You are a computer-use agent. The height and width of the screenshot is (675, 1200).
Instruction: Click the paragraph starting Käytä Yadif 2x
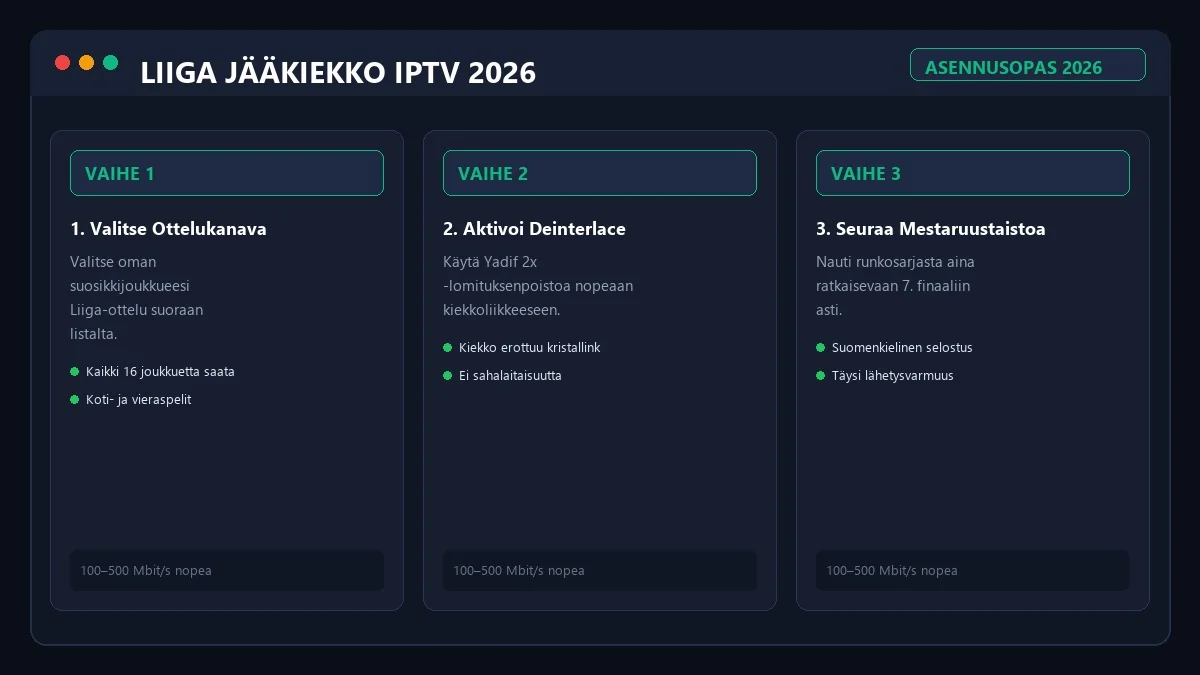(x=538, y=286)
